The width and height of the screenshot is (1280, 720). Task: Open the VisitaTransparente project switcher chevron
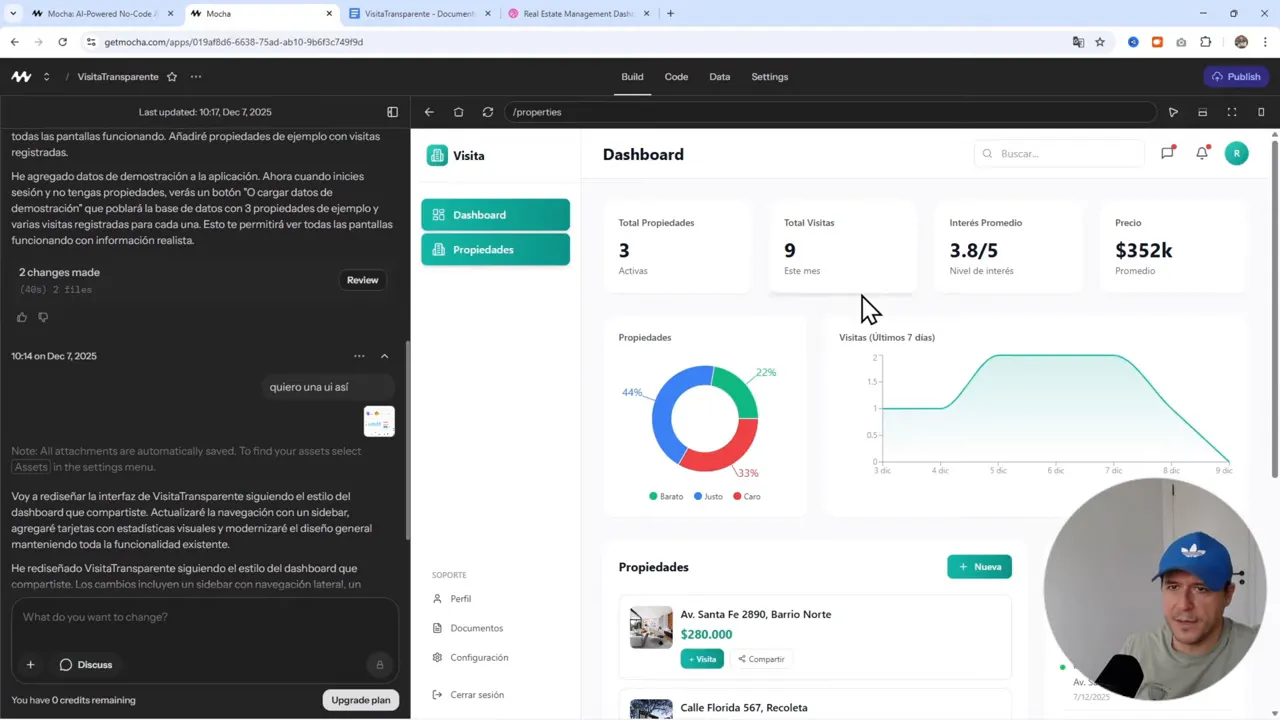coord(46,76)
